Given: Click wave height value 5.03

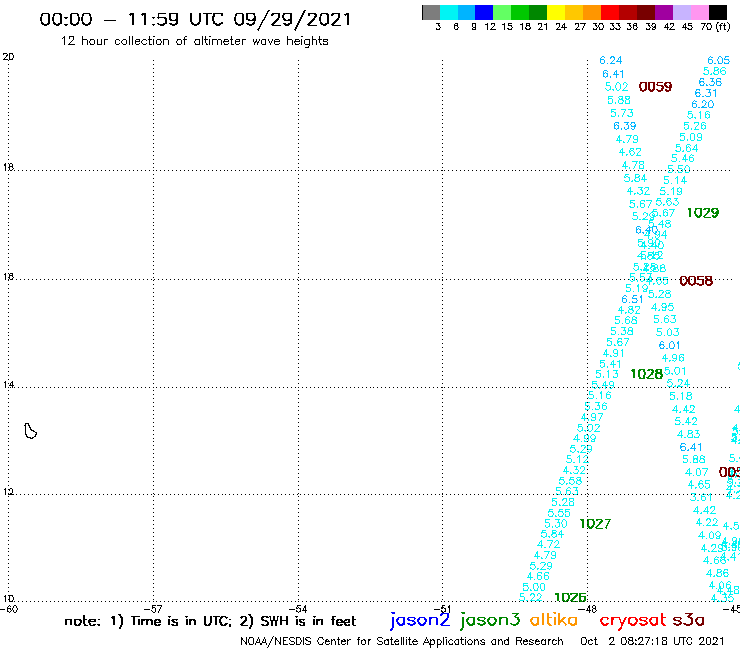Looking at the screenshot, I should click(668, 332).
